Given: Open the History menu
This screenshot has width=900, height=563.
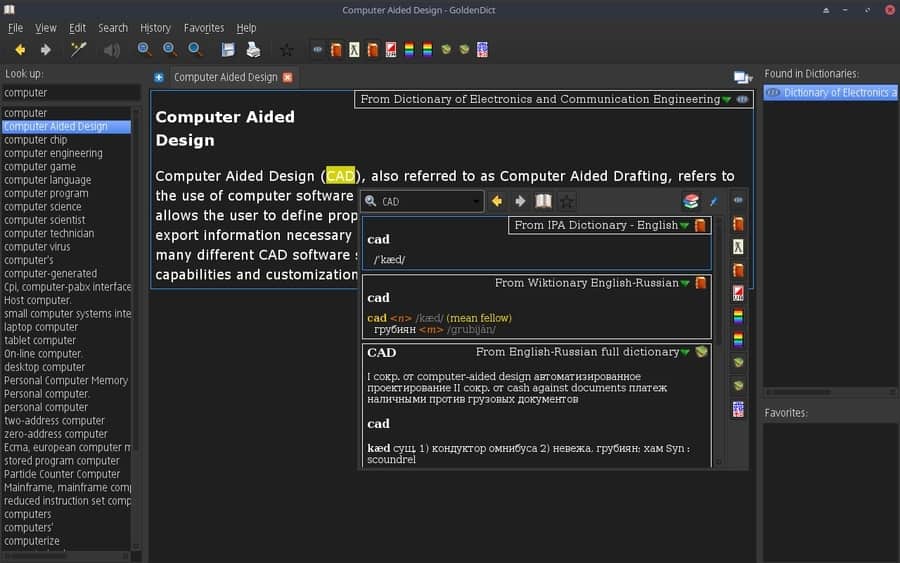Looking at the screenshot, I should point(155,28).
